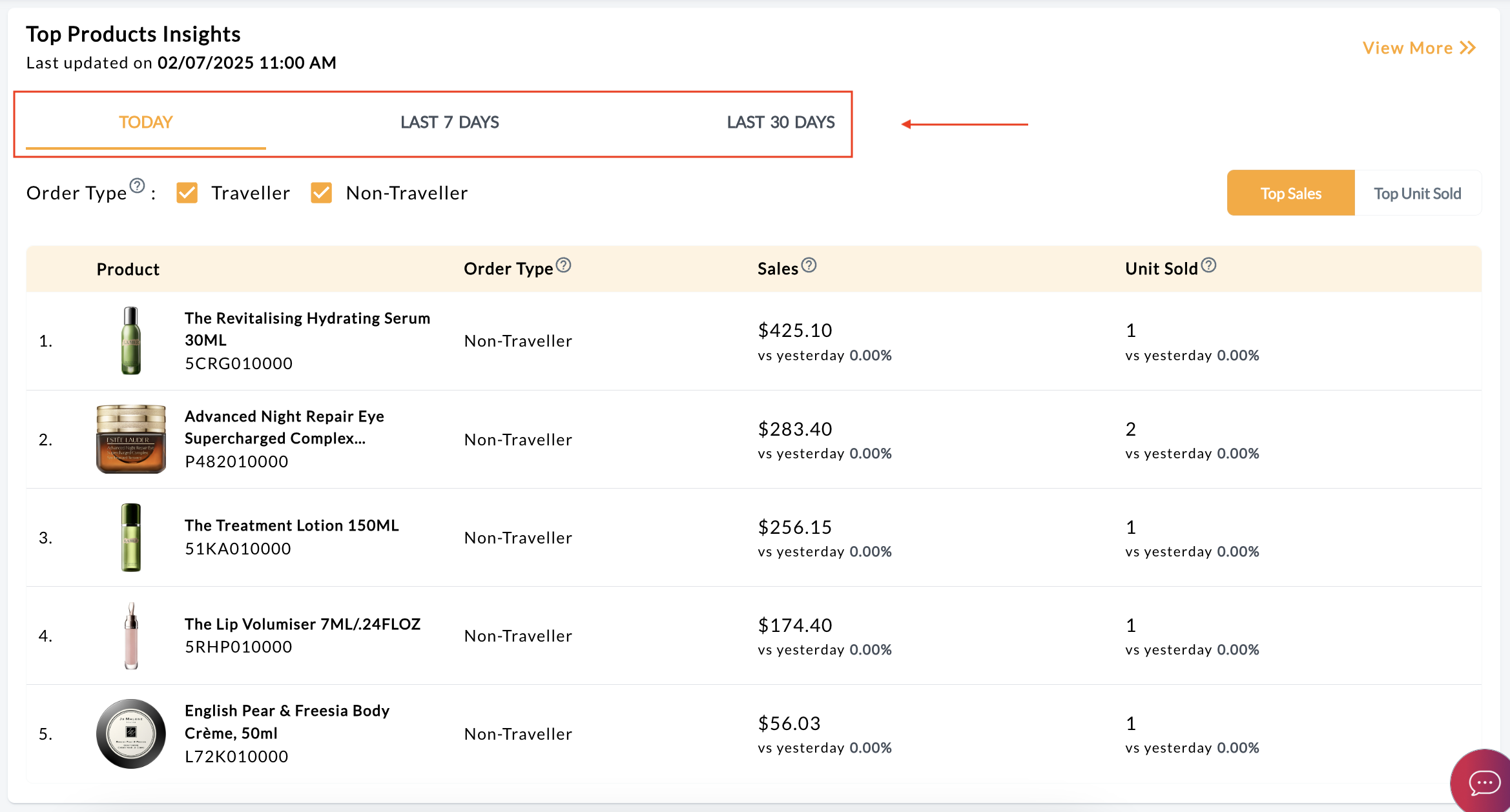
Task: Click the View More double-chevron icon
Action: (1468, 48)
